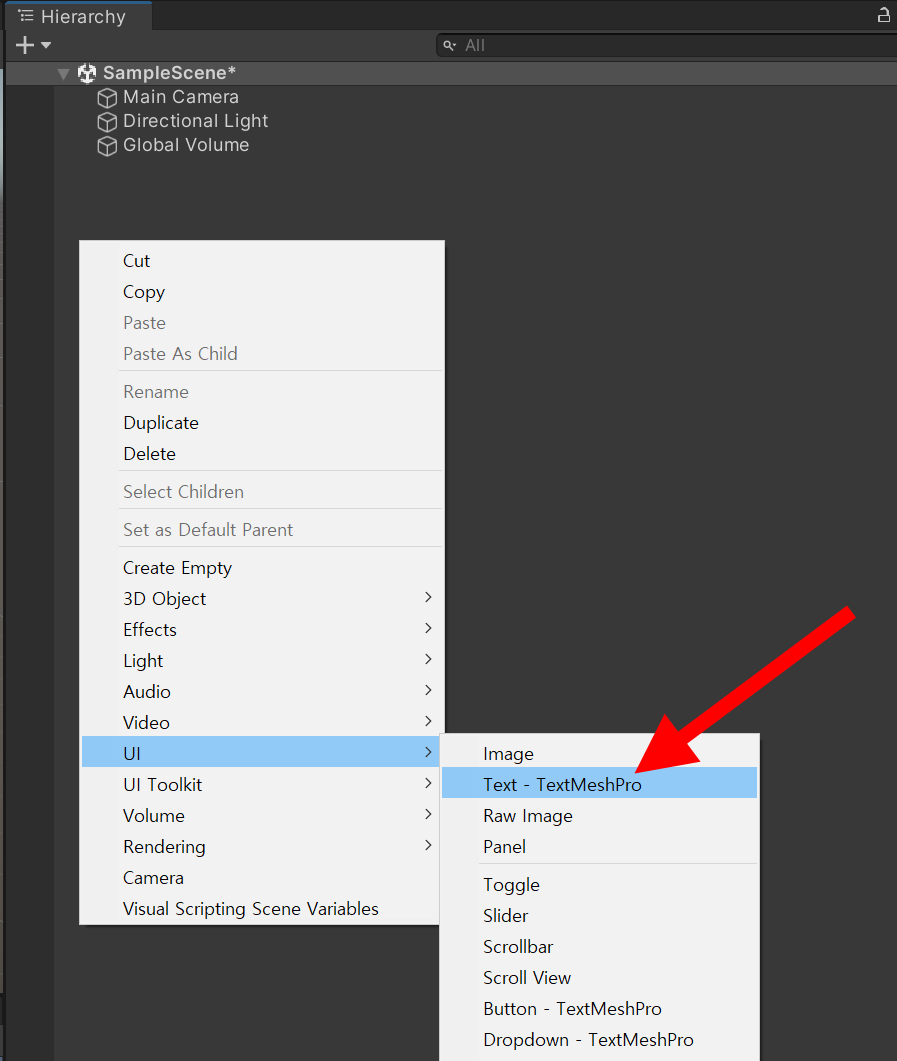Select Directional Light in the hierarchy

[x=196, y=121]
